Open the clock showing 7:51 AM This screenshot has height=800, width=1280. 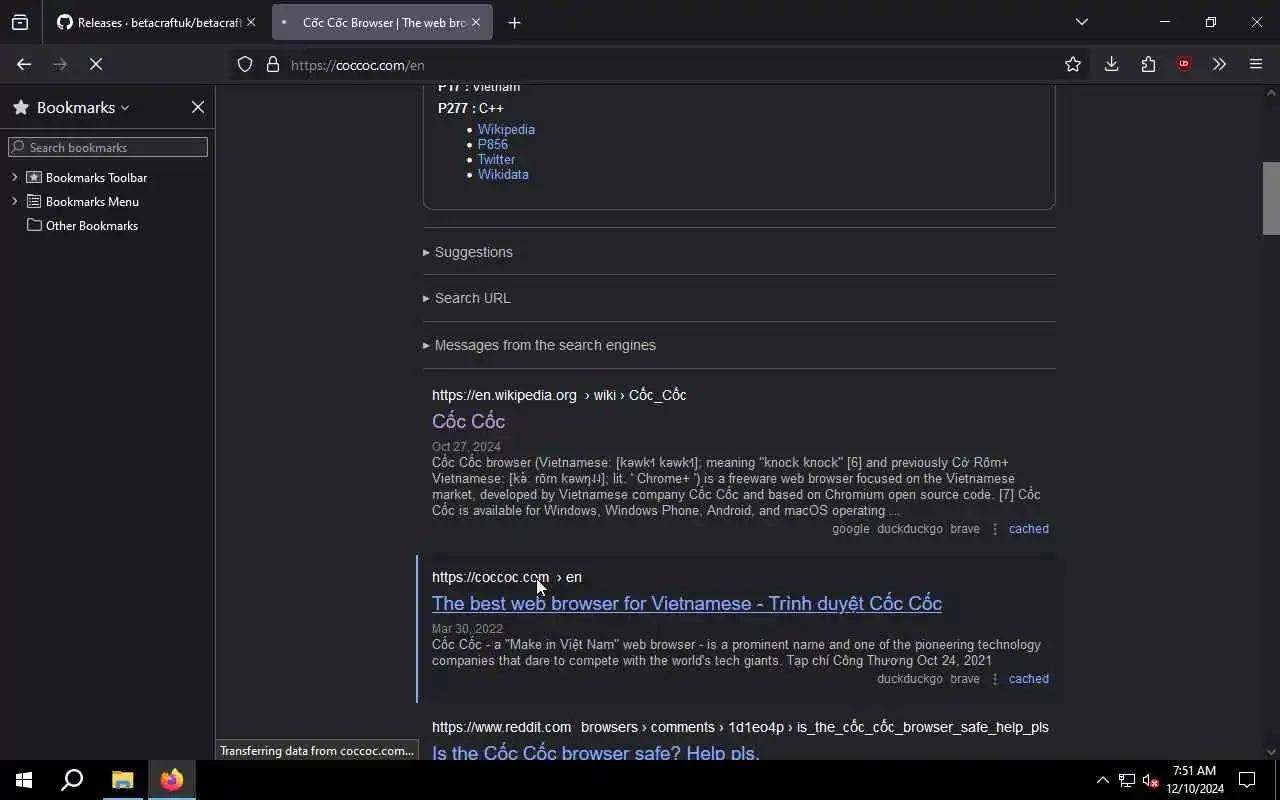point(1194,780)
